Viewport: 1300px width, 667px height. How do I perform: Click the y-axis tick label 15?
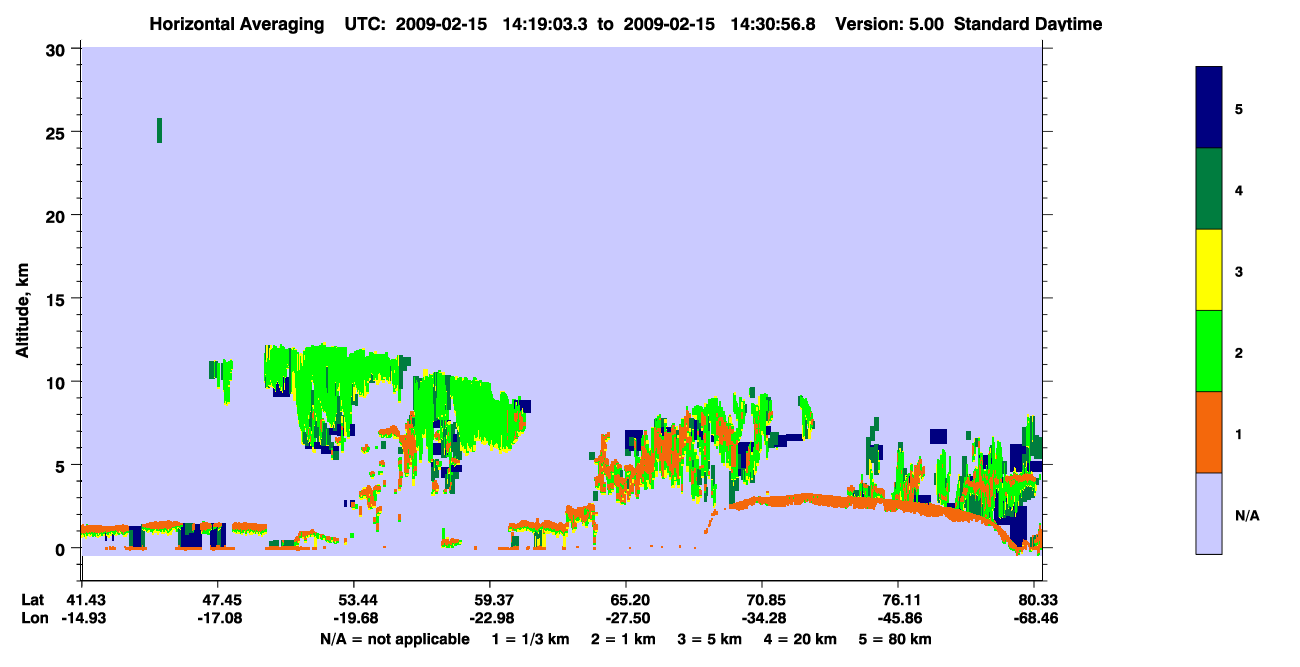58,299
